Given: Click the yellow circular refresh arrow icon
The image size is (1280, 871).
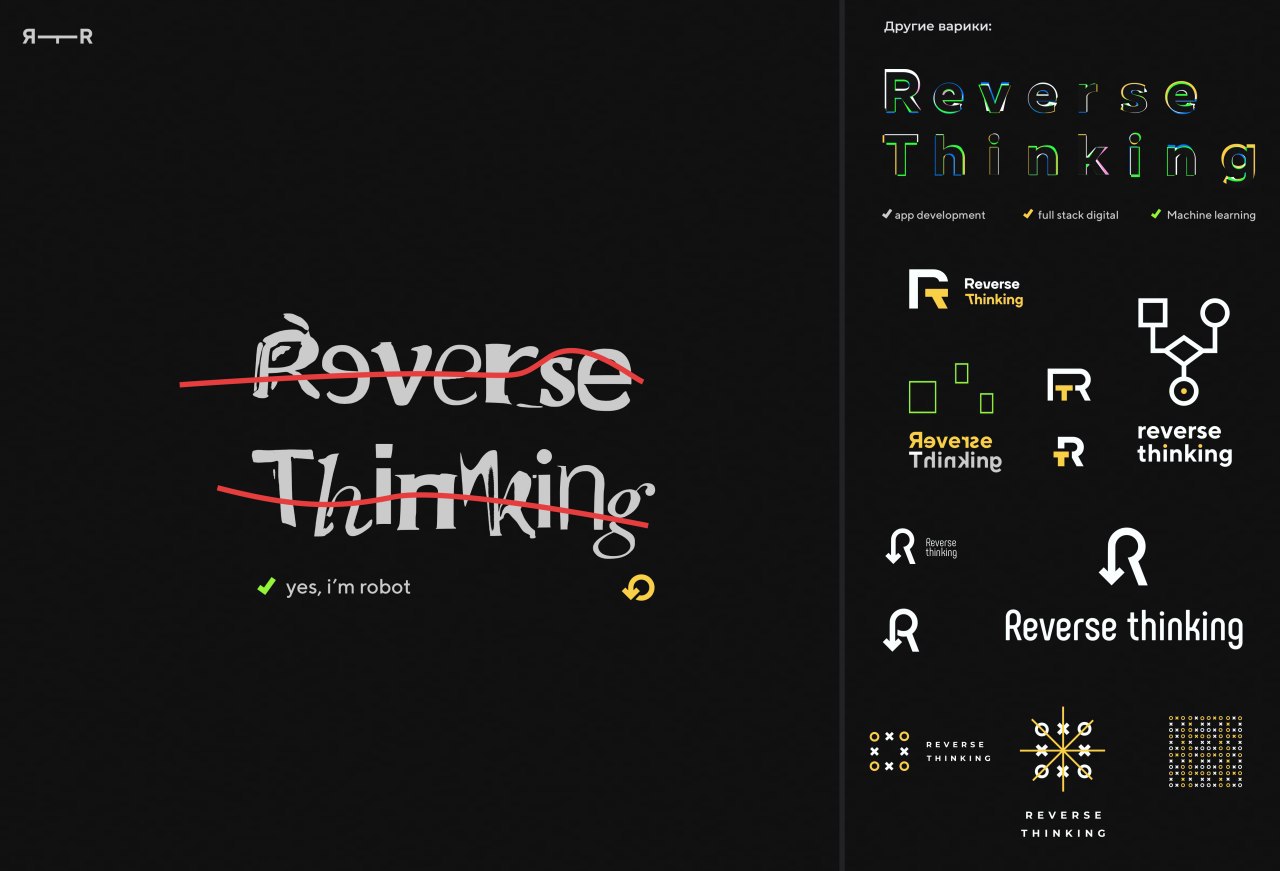Looking at the screenshot, I should (x=638, y=588).
